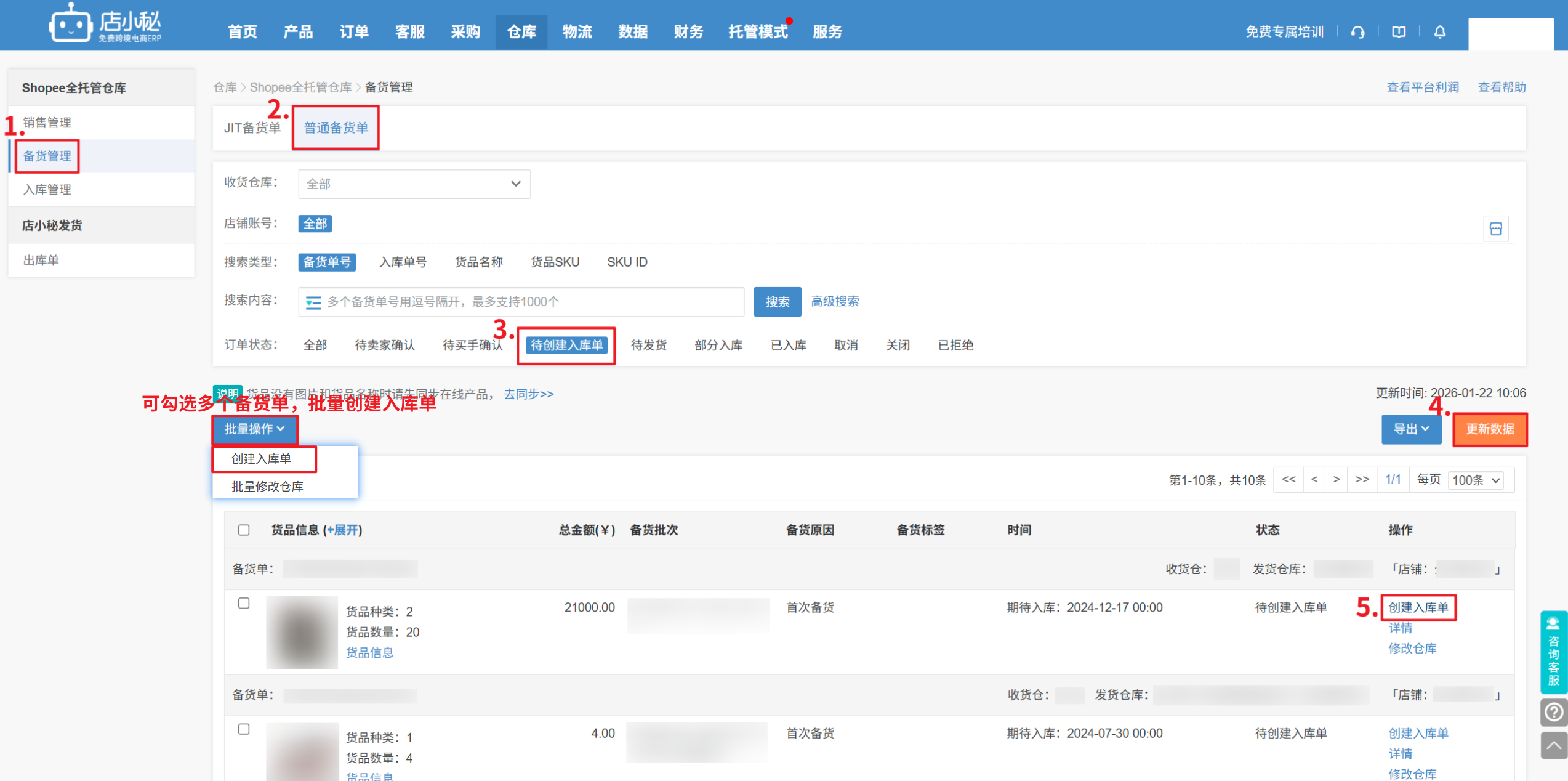Click the notification bell icon
This screenshot has height=781, width=1568.
(1439, 32)
